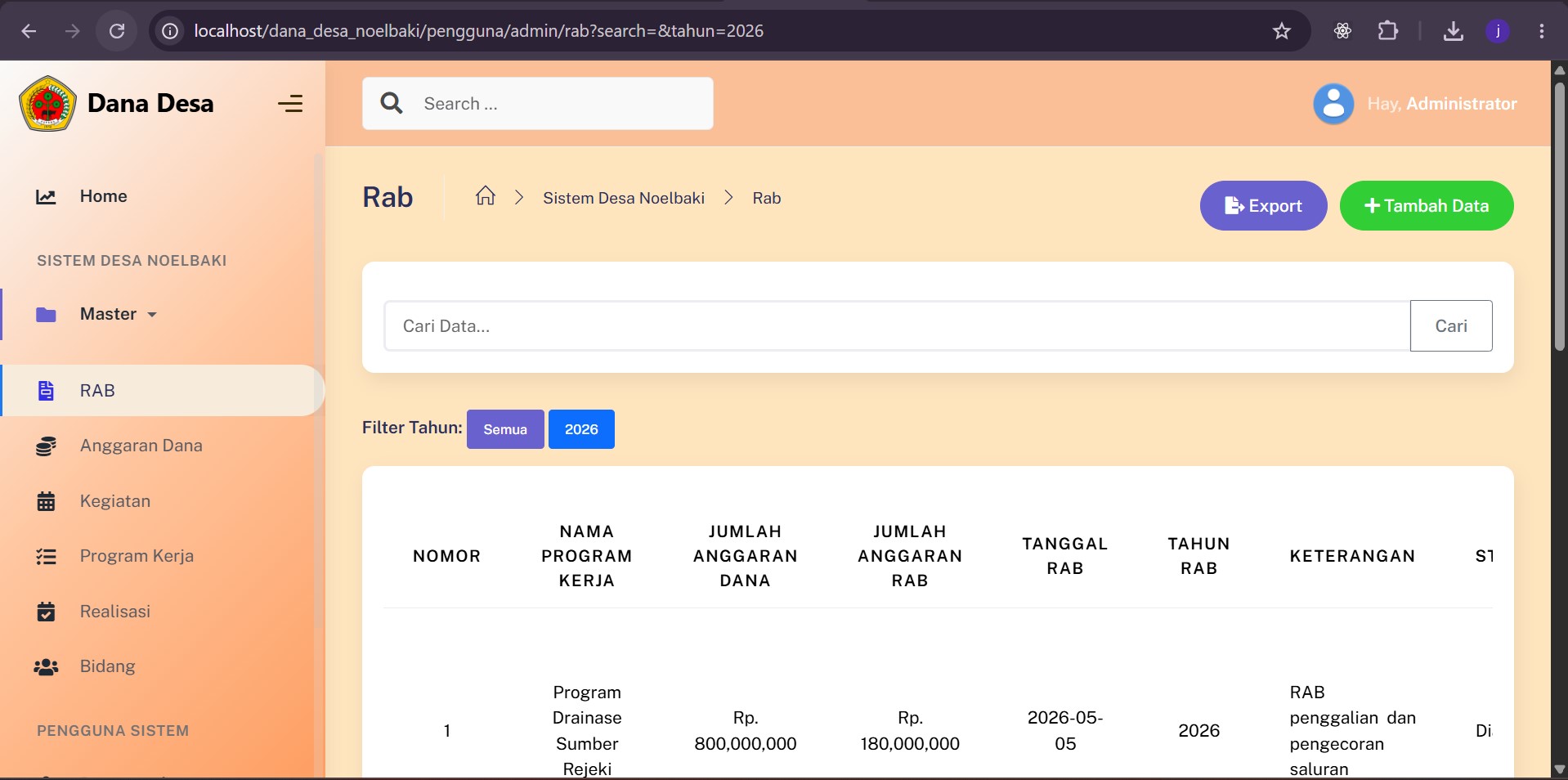Click the Export button
The image size is (1568, 780).
(x=1263, y=206)
